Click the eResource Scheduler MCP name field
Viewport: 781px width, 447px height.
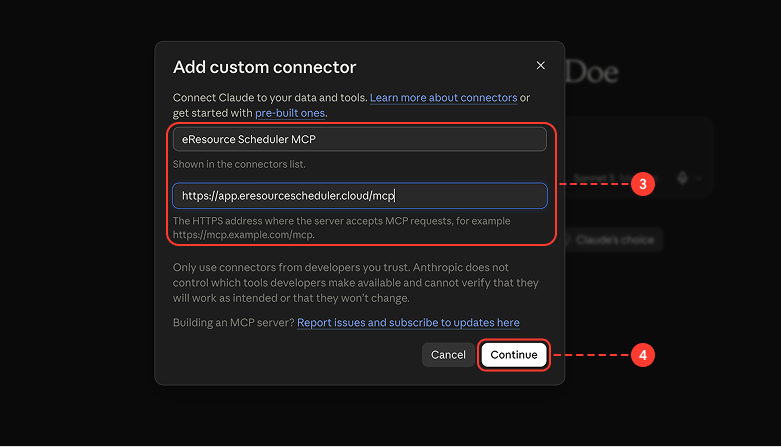pyautogui.click(x=360, y=139)
